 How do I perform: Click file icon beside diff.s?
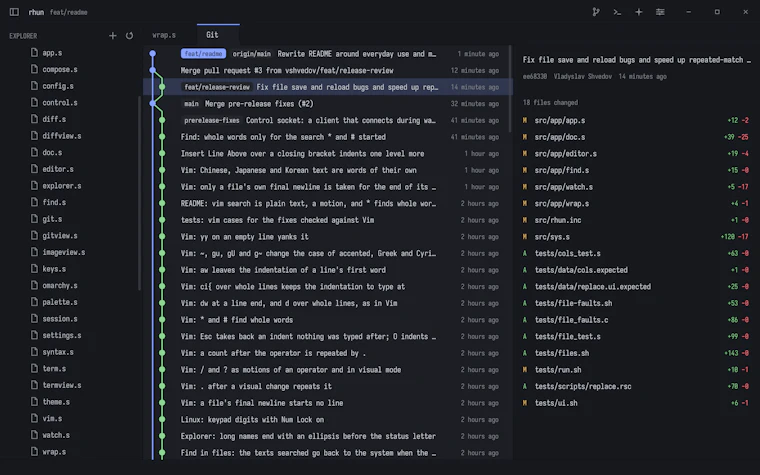(x=34, y=119)
